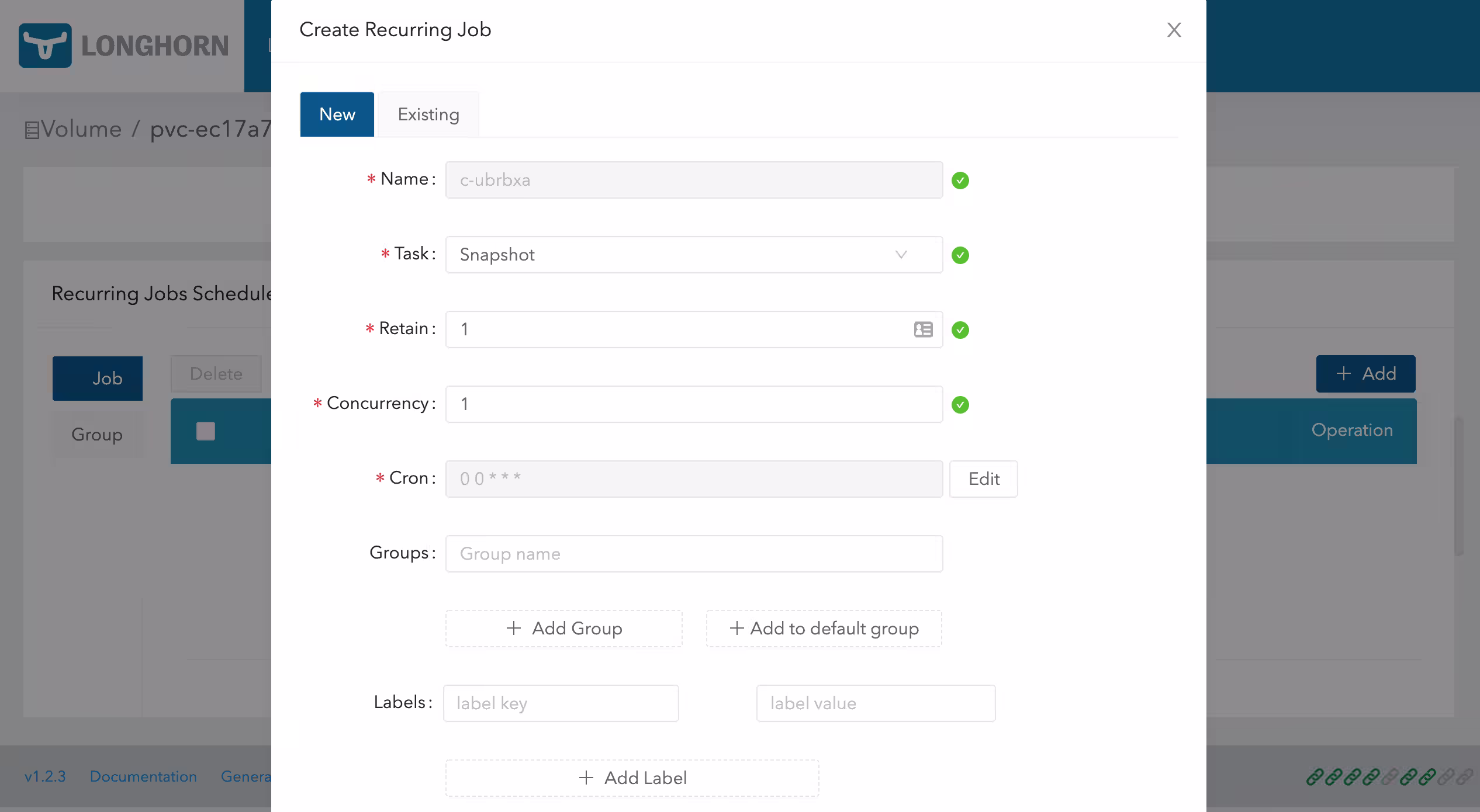Select the New tab
The height and width of the screenshot is (812, 1480).
click(x=337, y=114)
